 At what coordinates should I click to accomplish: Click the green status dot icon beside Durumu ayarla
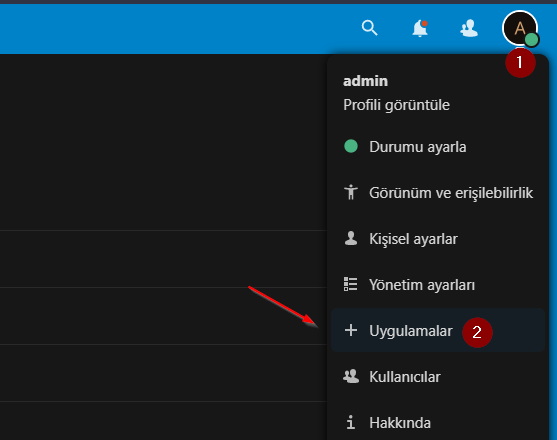click(x=351, y=146)
